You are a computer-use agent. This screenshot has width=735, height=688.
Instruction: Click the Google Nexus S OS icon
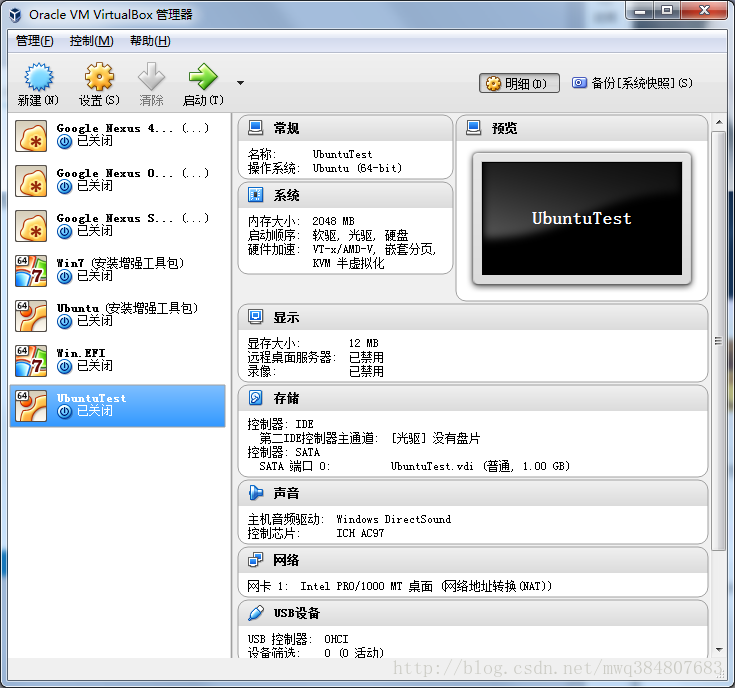tap(31, 226)
